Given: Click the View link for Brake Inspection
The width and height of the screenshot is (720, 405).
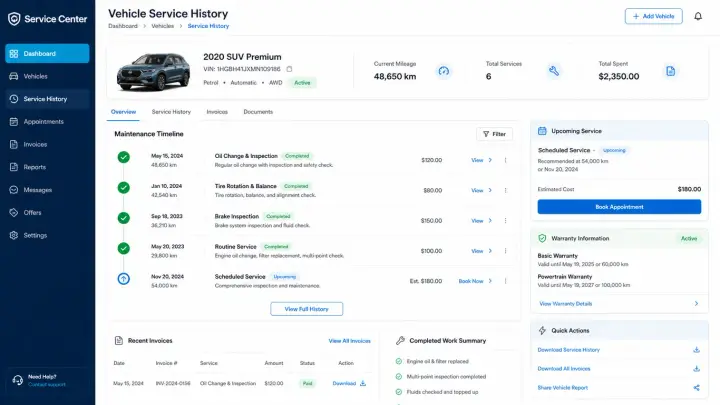Looking at the screenshot, I should 477,221.
